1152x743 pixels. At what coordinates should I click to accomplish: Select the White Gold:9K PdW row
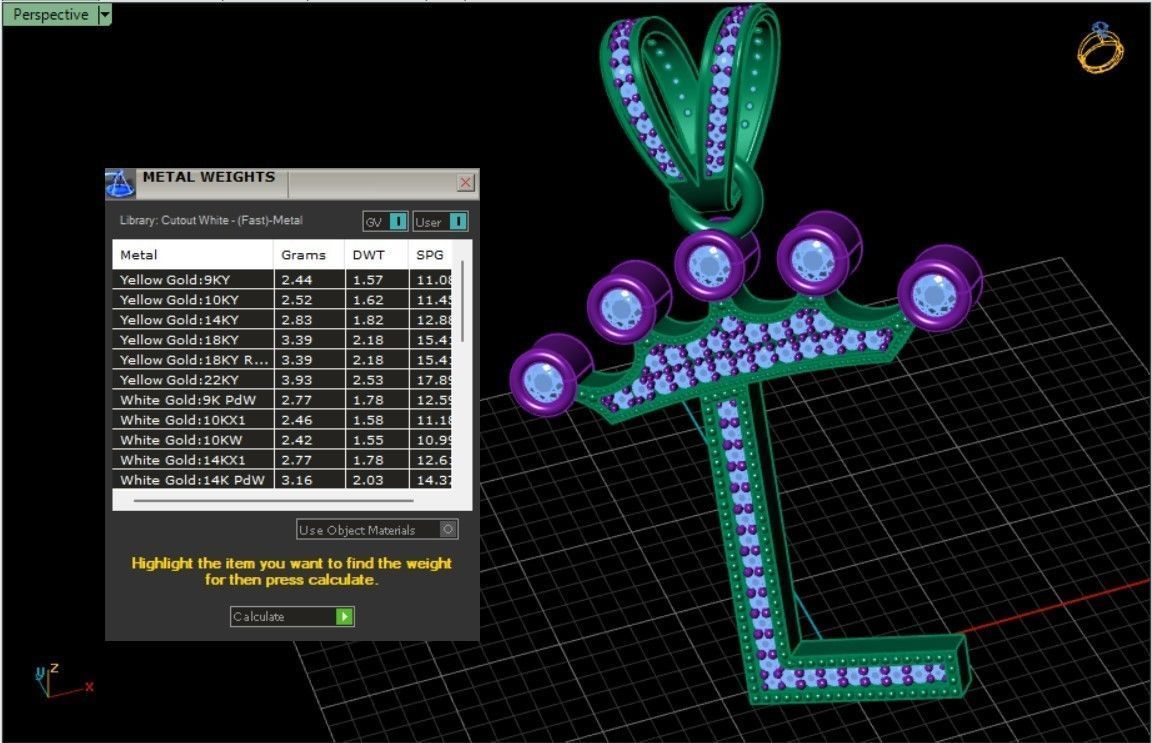point(282,399)
